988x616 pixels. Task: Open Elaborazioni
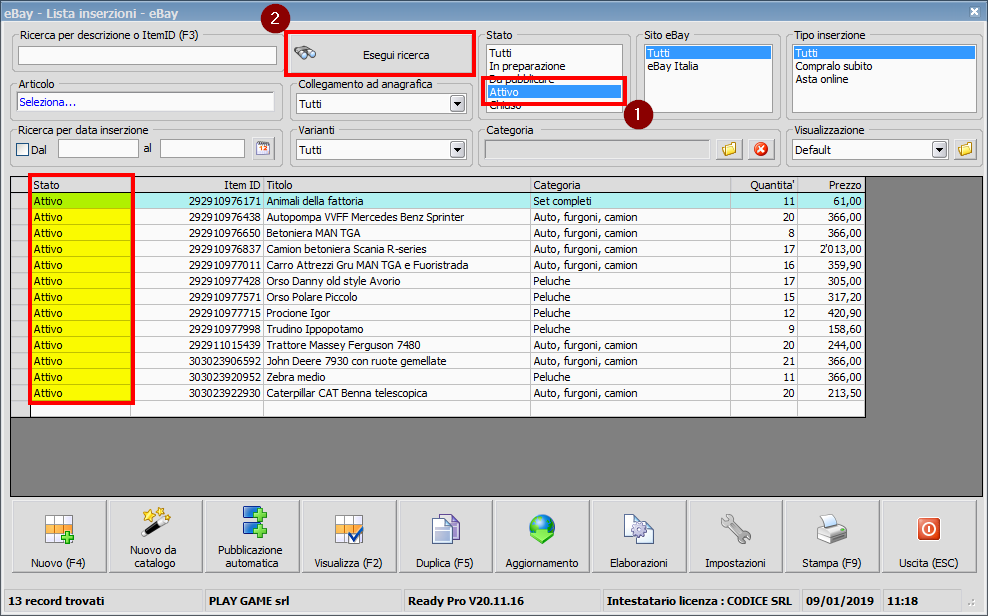tap(639, 537)
